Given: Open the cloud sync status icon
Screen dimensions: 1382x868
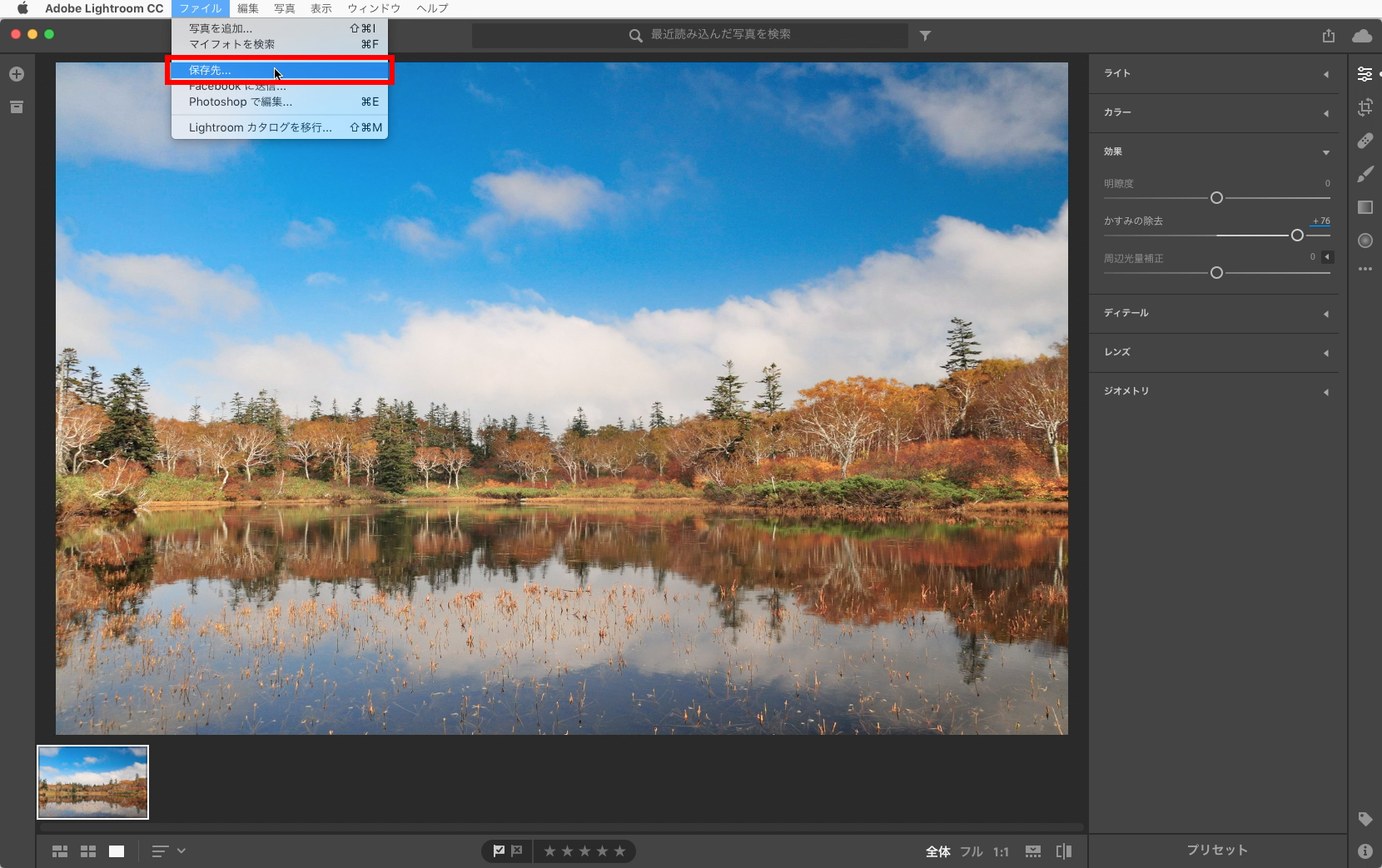Looking at the screenshot, I should [x=1362, y=35].
